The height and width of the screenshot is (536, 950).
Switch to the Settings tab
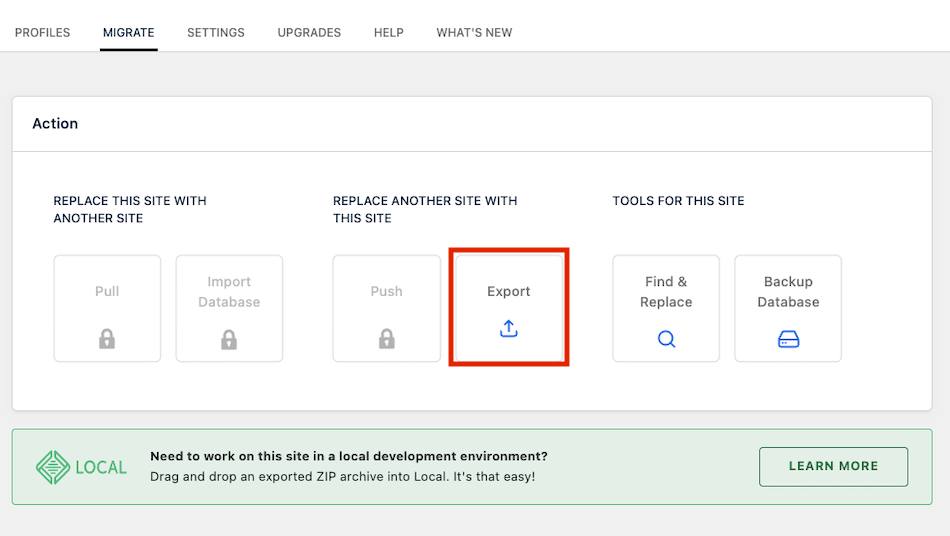216,33
